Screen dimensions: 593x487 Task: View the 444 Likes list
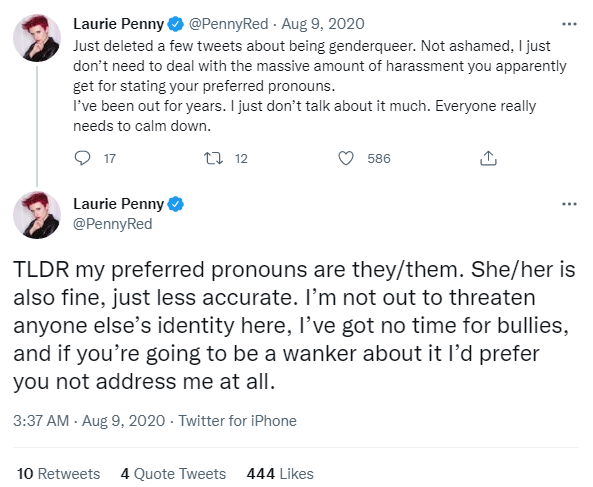click(x=280, y=474)
